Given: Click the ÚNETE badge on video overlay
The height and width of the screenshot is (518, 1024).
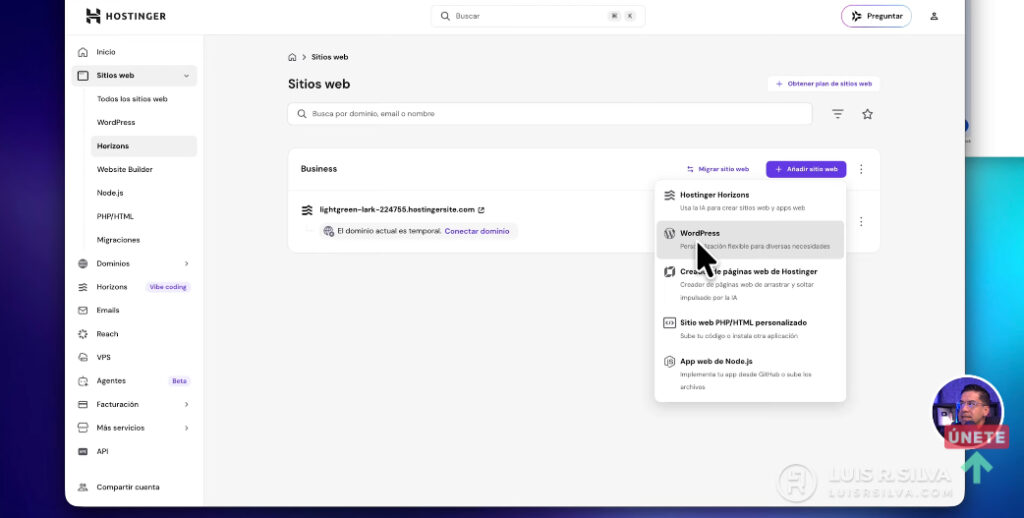Looking at the screenshot, I should tap(976, 437).
